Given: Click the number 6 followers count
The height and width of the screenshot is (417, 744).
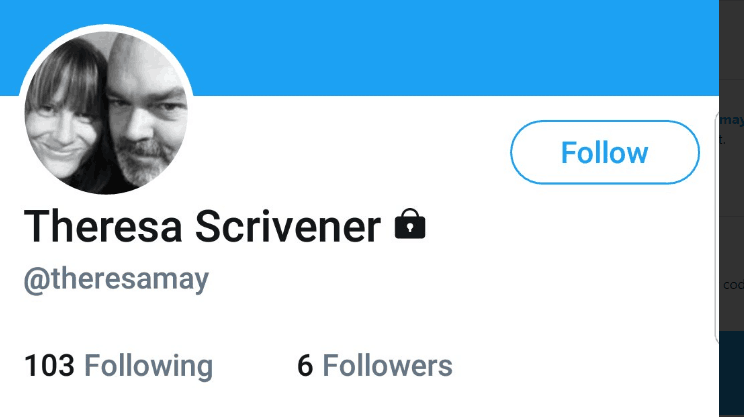Looking at the screenshot, I should tap(305, 366).
